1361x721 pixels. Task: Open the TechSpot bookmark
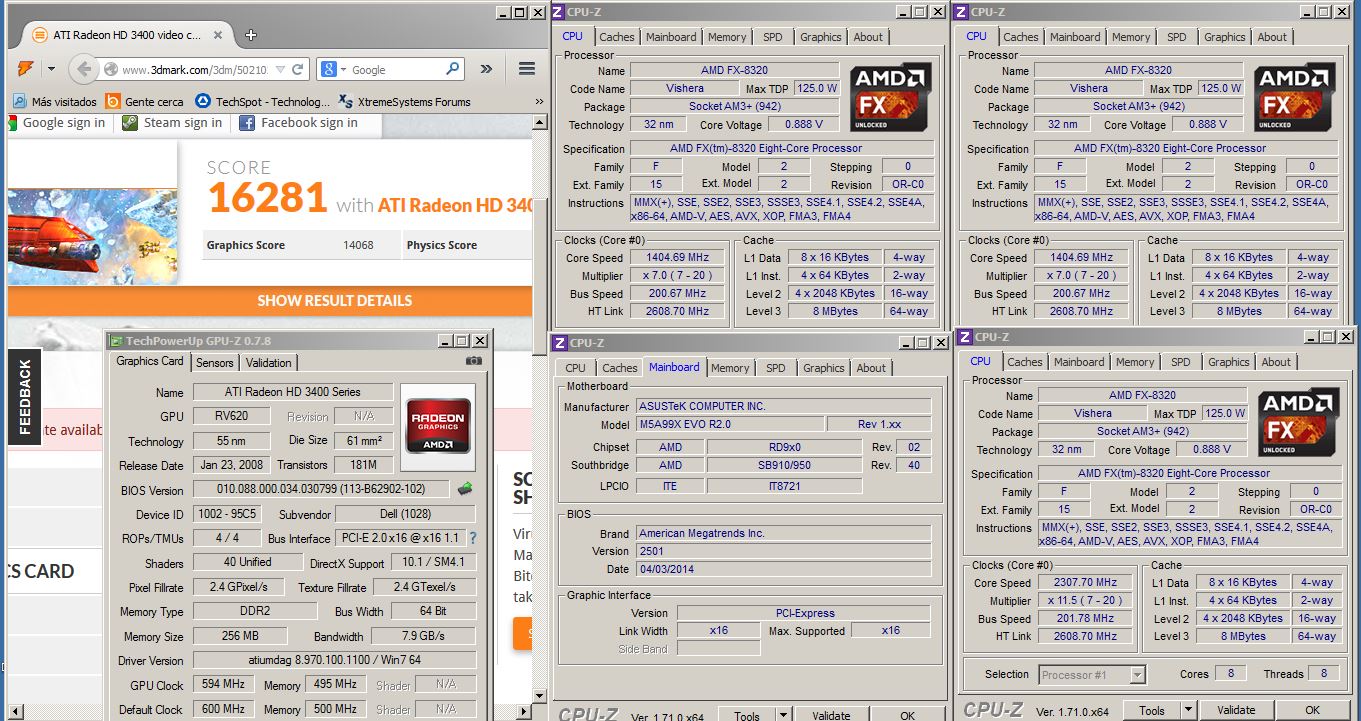pyautogui.click(x=263, y=101)
